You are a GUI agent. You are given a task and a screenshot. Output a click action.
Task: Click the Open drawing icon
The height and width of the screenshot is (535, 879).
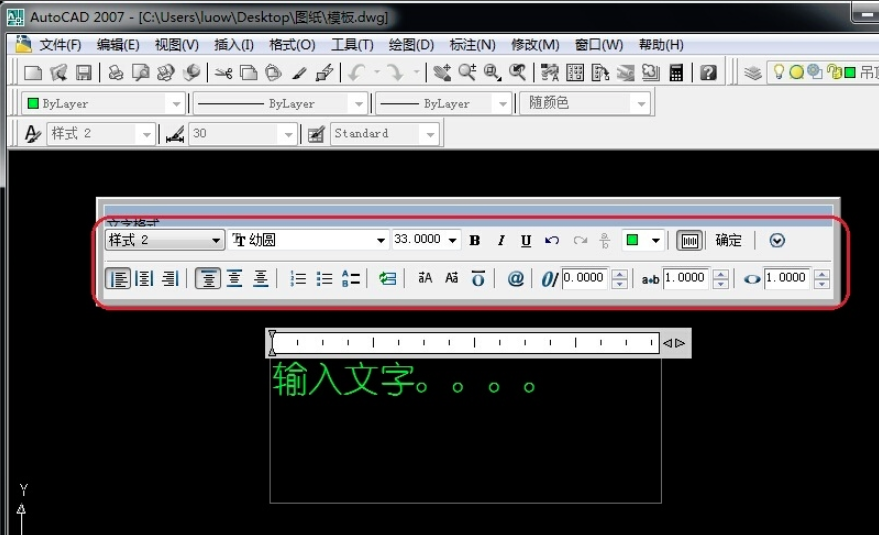(58, 72)
